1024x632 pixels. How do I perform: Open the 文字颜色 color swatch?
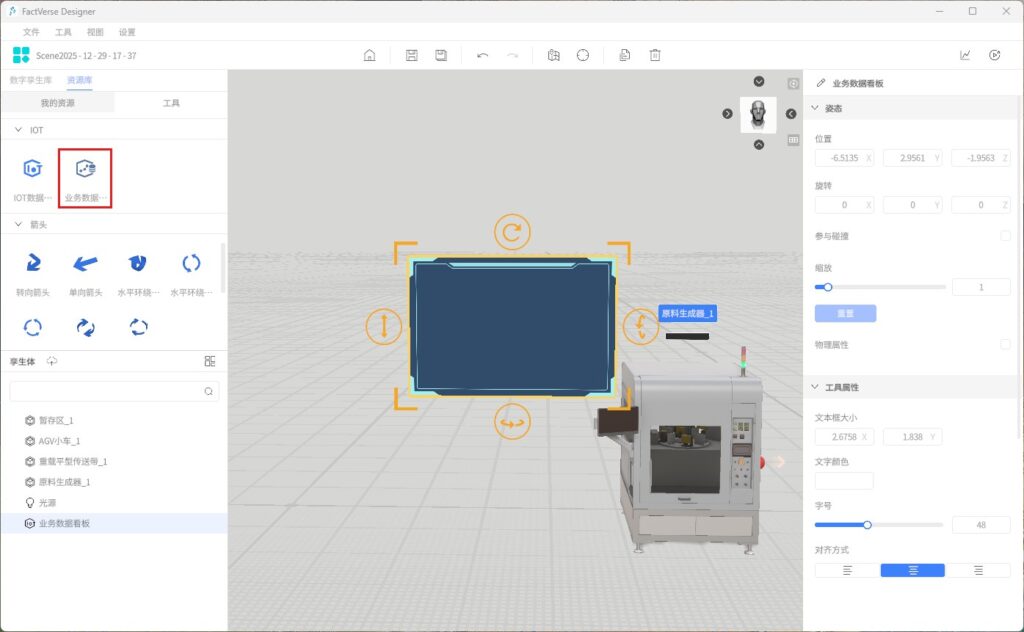[x=844, y=481]
